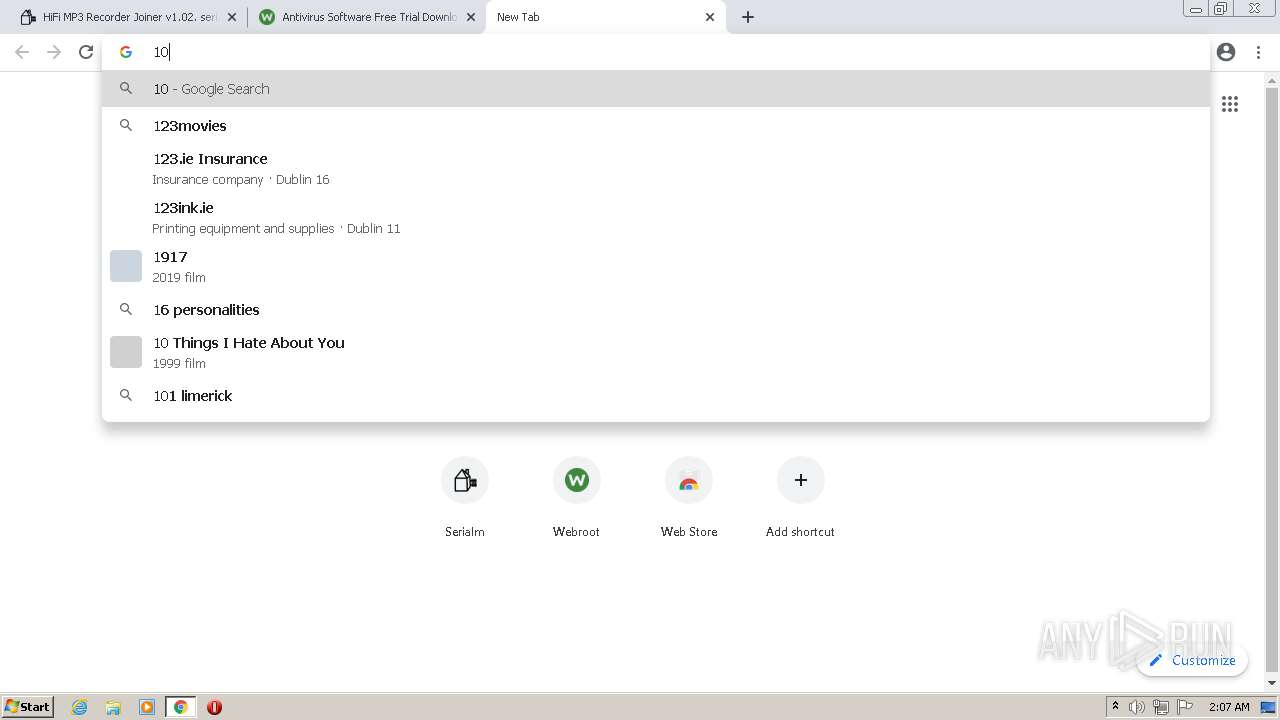Click the 1917 film thumbnail
Image resolution: width=1280 pixels, height=720 pixels.
(x=126, y=266)
